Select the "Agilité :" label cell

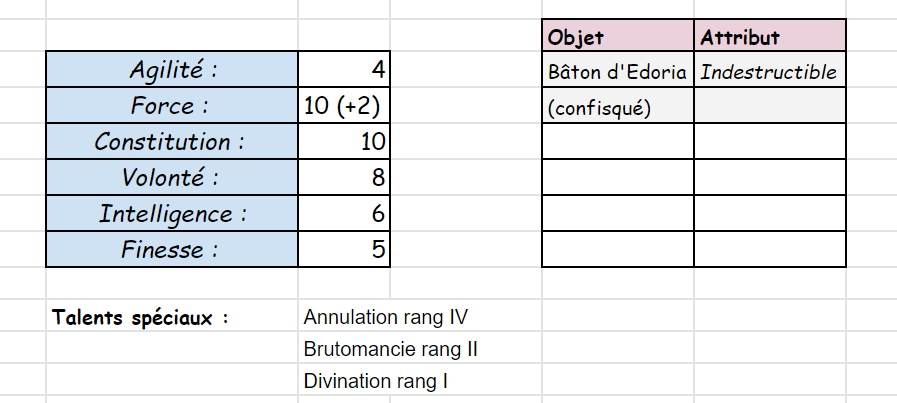pos(172,70)
